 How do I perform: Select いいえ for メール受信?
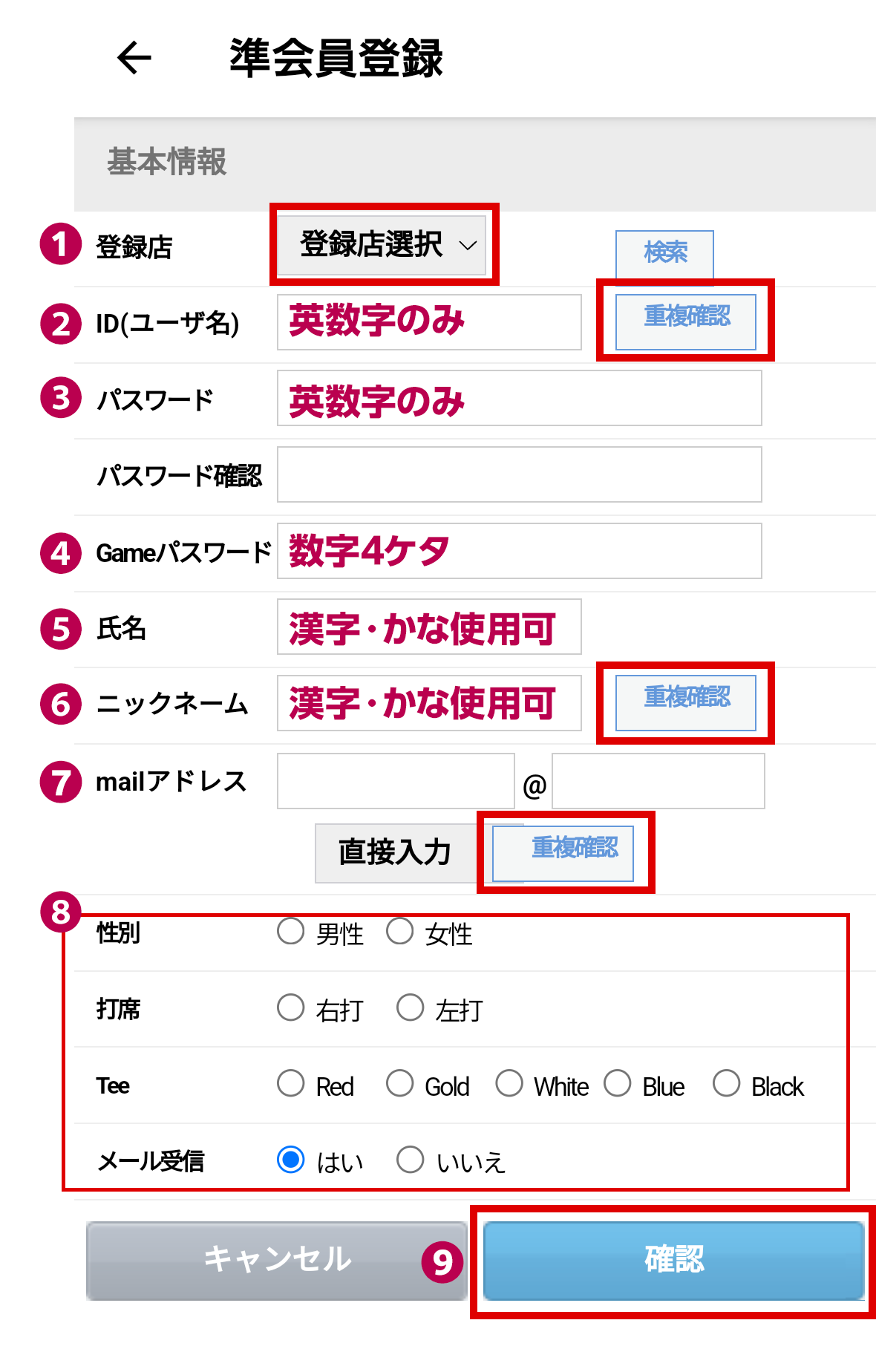(410, 1160)
